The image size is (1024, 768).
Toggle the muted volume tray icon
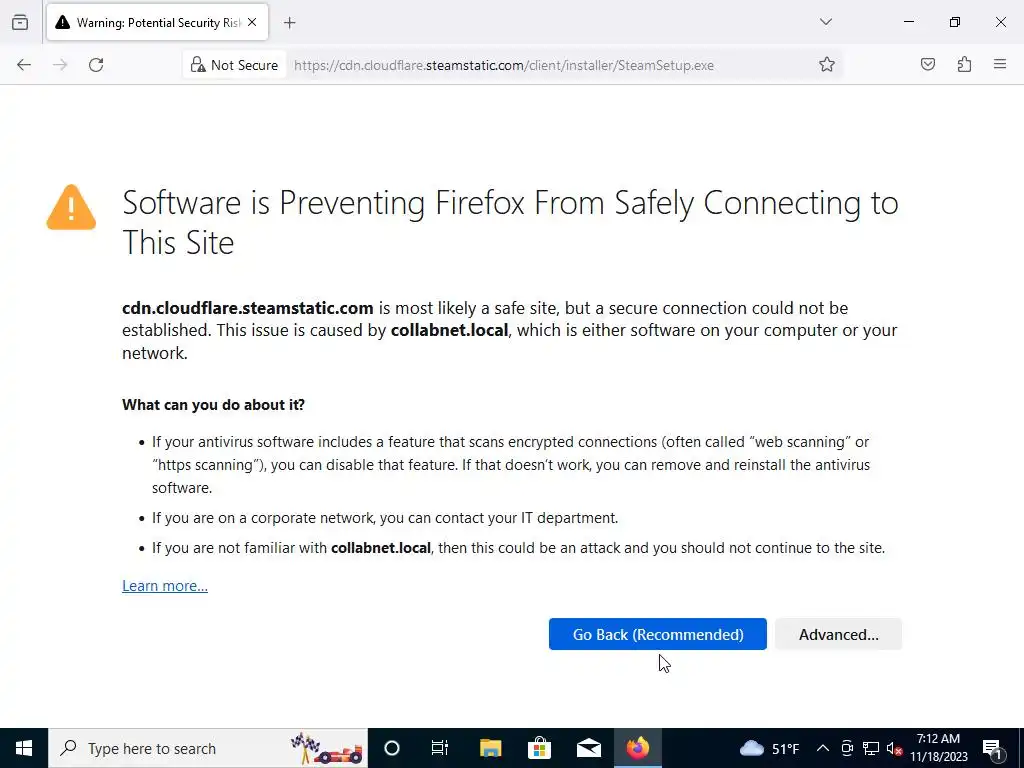pos(895,748)
